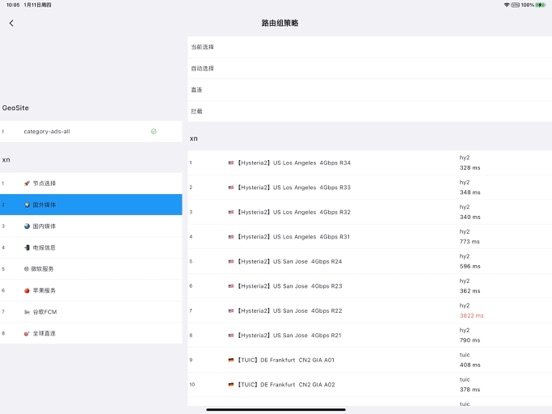Open the 节点选择 rocket group
552x414 pixels.
[91, 183]
